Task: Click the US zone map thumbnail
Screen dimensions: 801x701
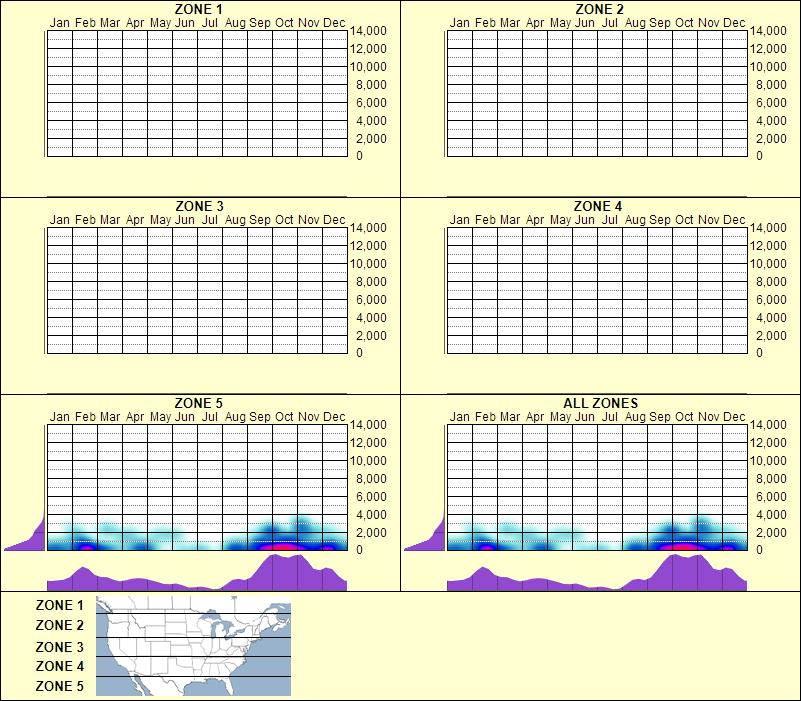Action: tap(192, 646)
